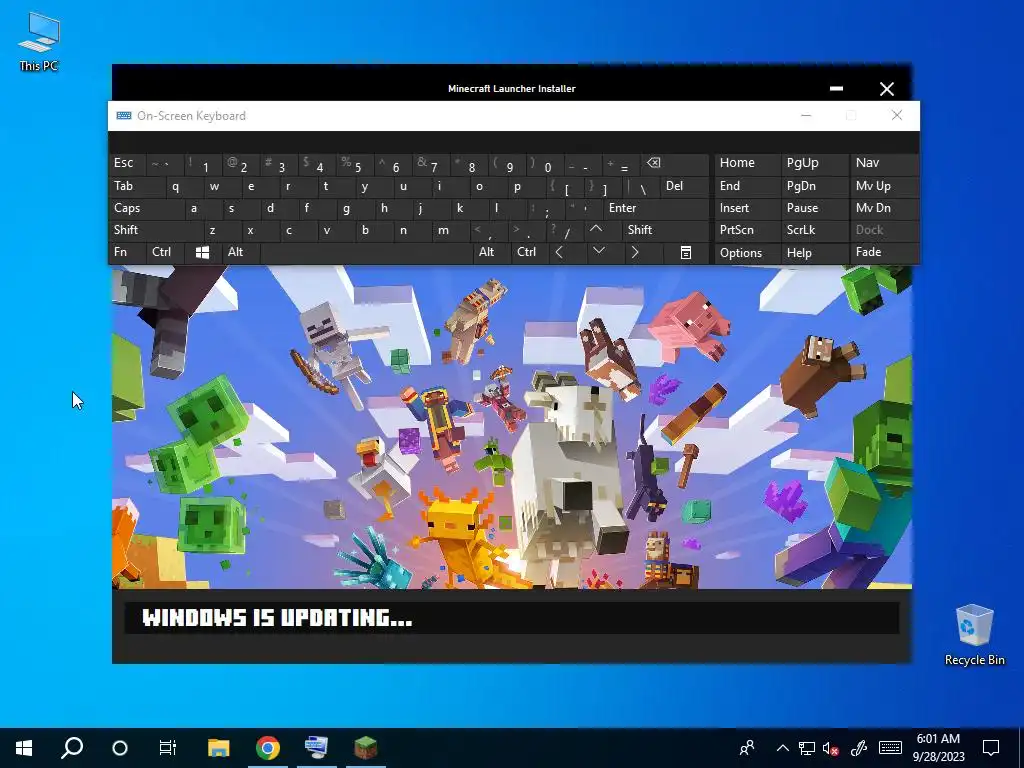Open Windows Start menu
Screen dimensions: 1024x768
24,748
